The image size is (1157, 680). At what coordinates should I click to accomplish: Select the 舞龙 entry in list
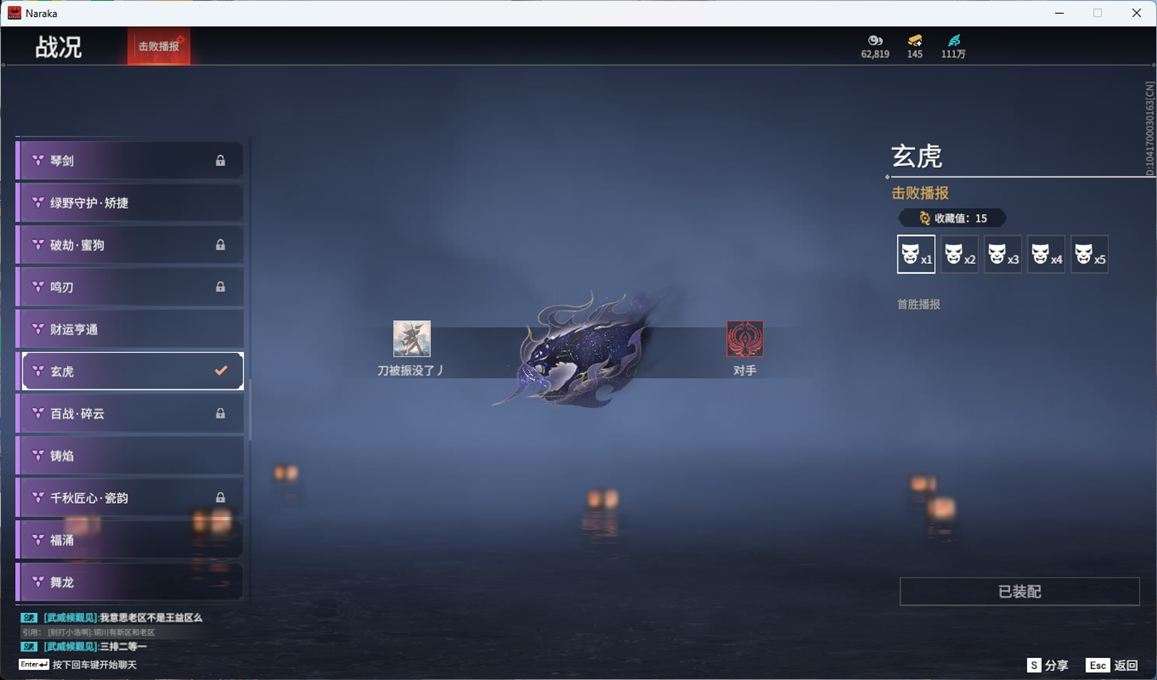[x=130, y=582]
